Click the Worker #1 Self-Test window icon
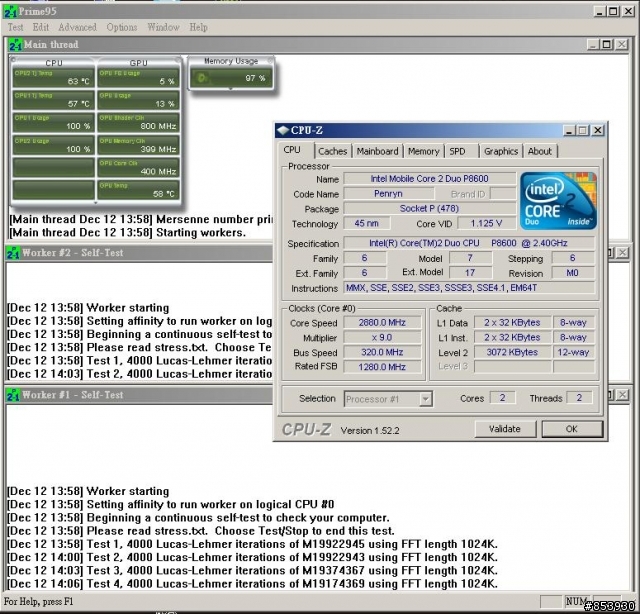Viewport: 640px width, 614px height. (x=13, y=395)
